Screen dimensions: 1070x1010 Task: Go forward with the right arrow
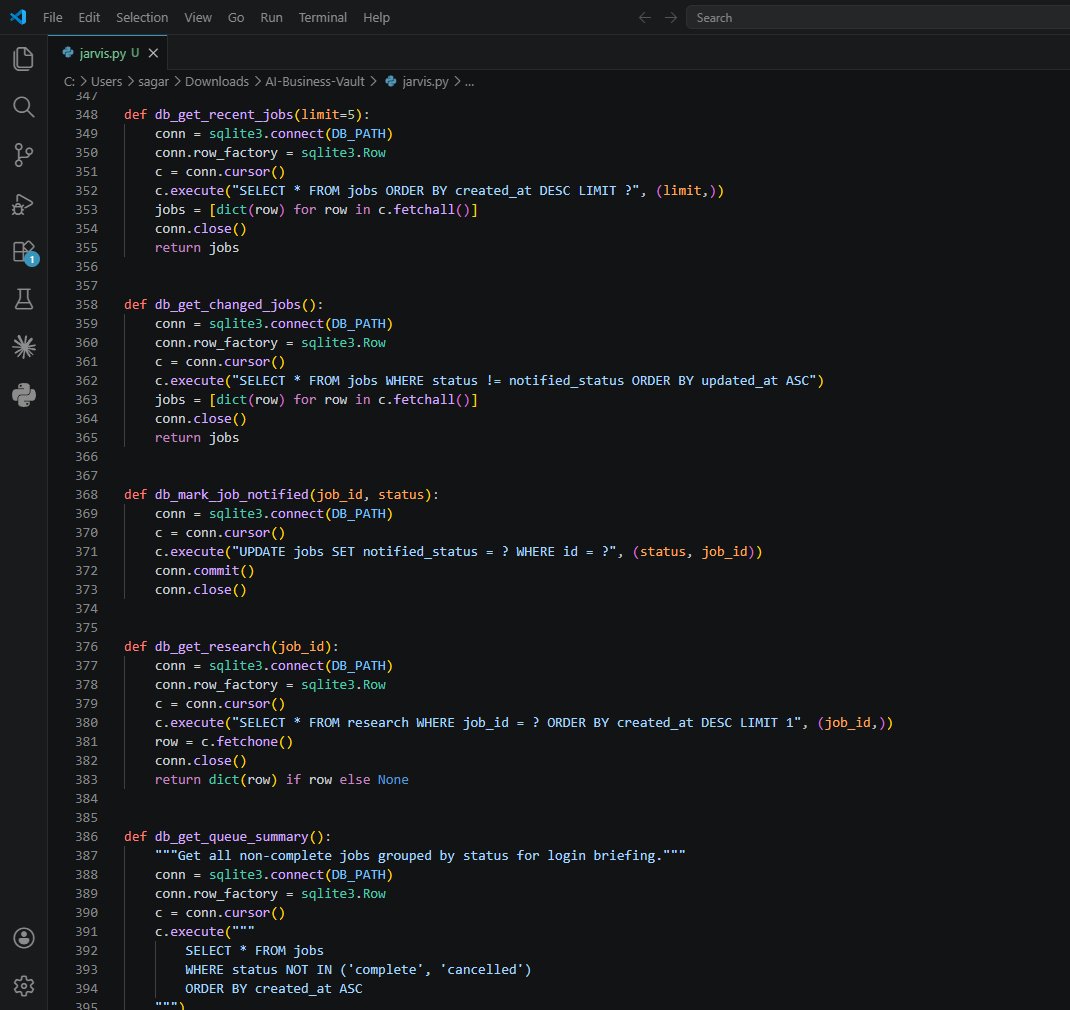point(671,18)
